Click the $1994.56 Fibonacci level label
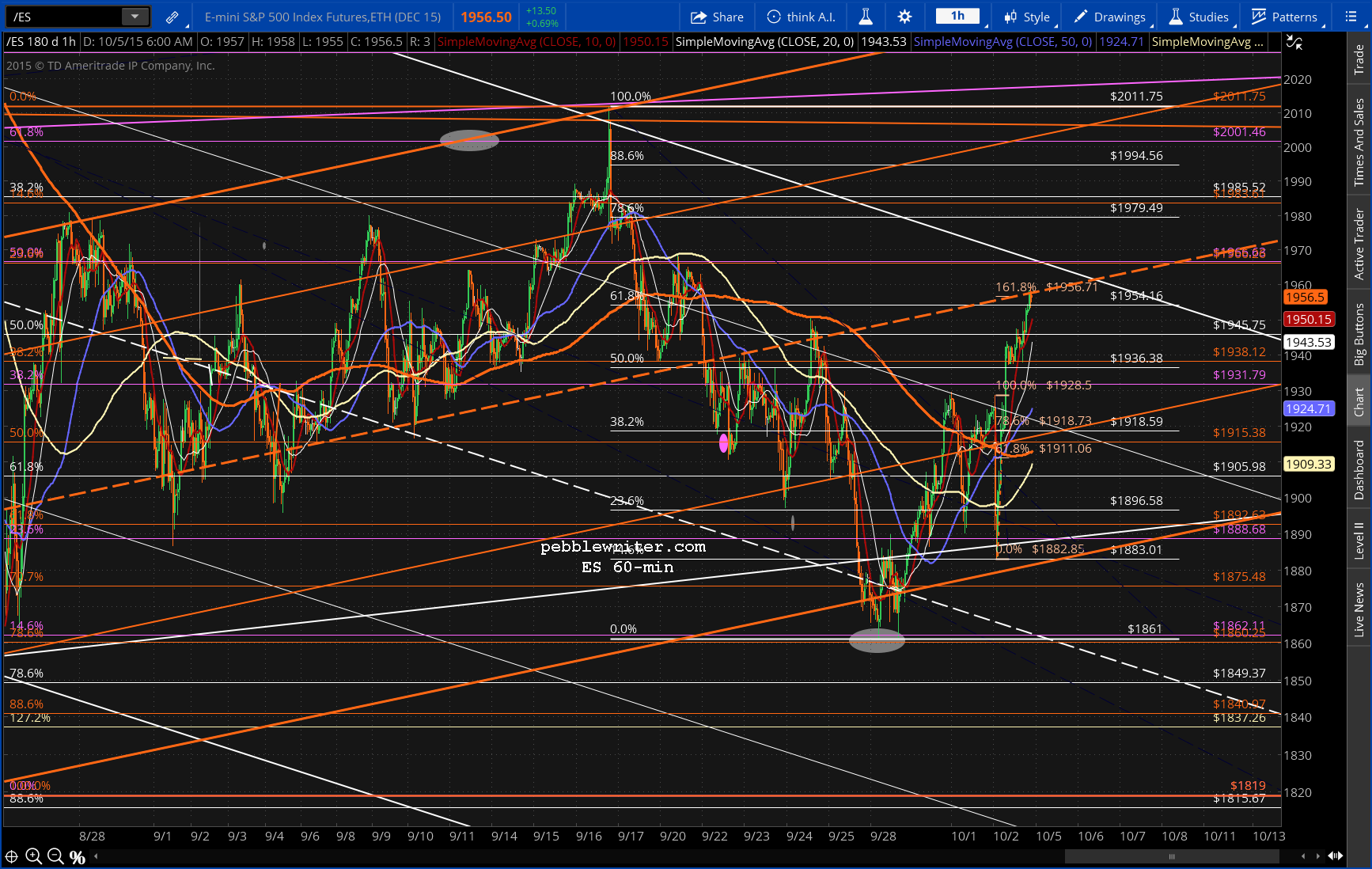 [x=1136, y=156]
